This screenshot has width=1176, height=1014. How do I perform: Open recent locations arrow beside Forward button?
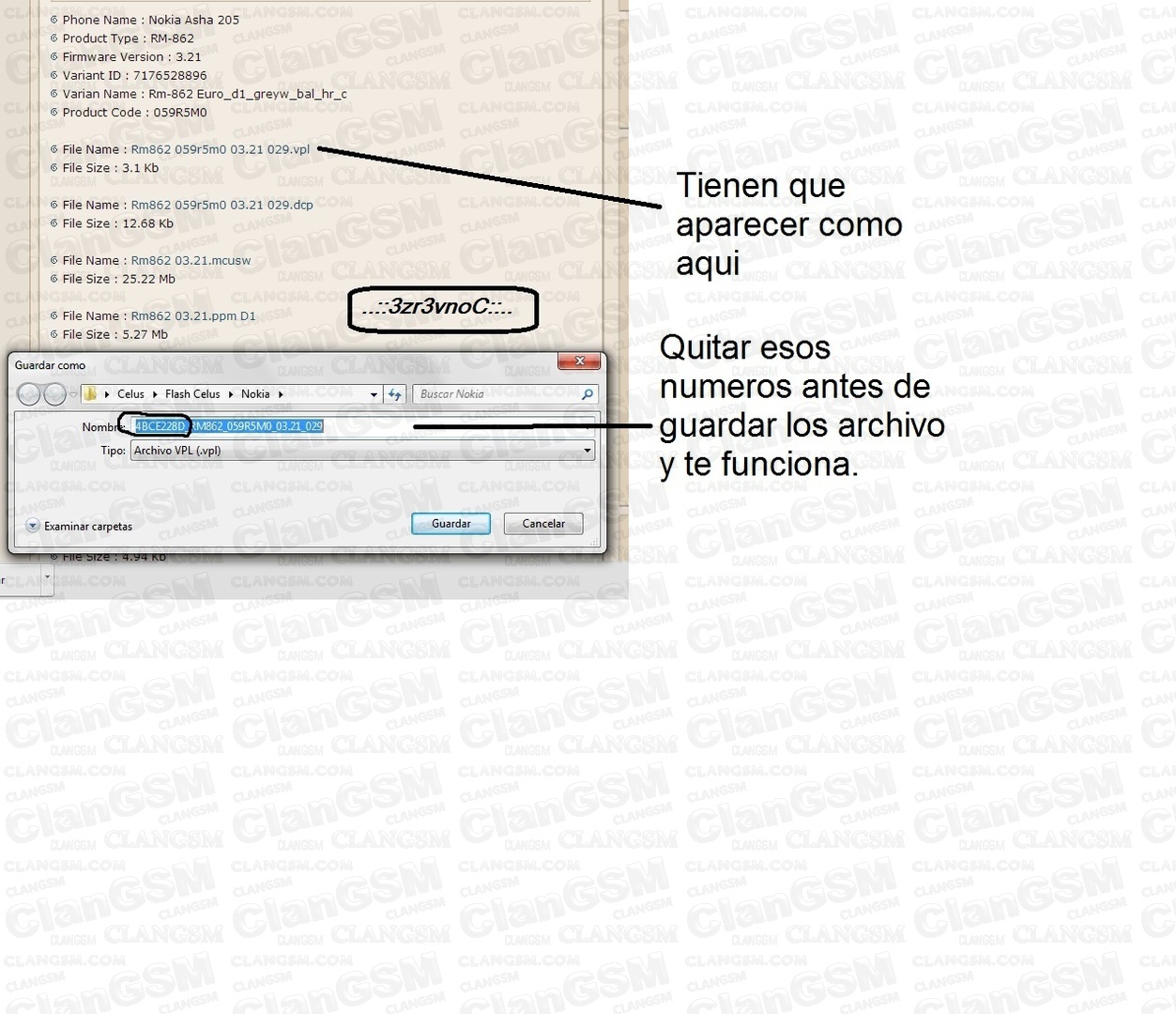(x=73, y=394)
